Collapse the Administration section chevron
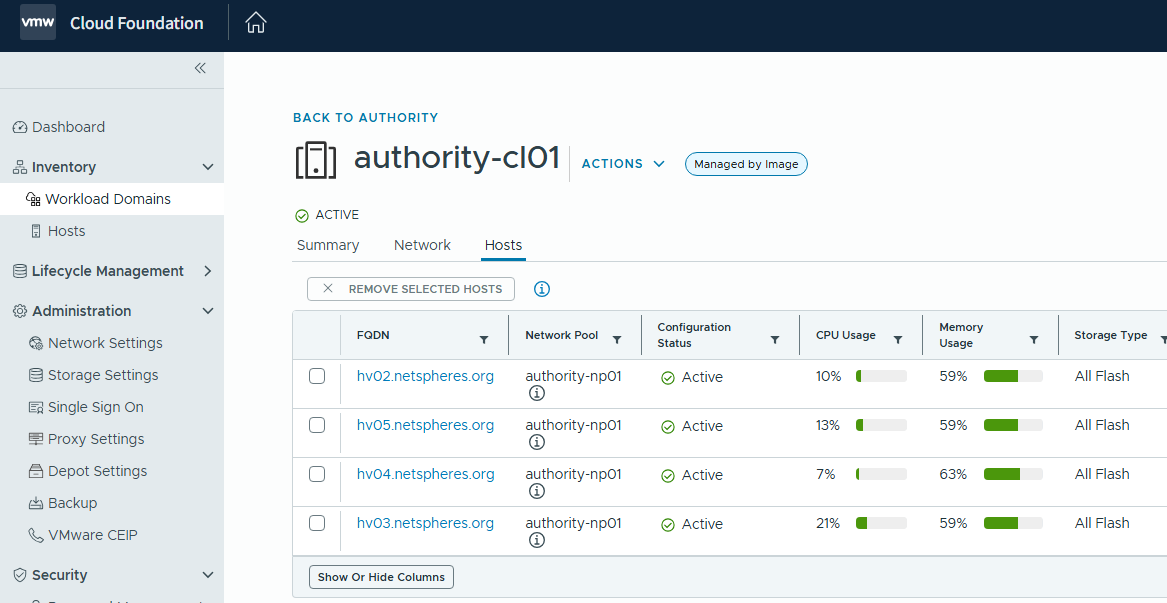The height and width of the screenshot is (603, 1167). [208, 311]
